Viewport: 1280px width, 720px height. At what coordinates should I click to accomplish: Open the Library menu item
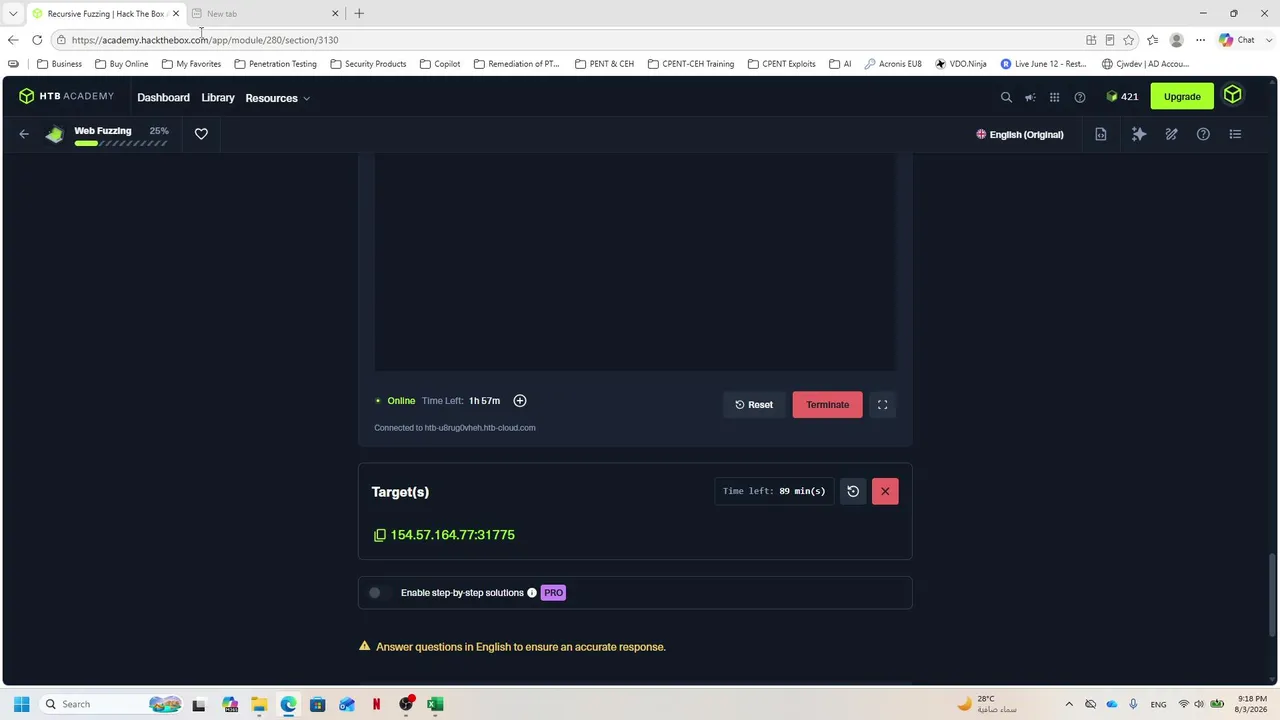(217, 98)
